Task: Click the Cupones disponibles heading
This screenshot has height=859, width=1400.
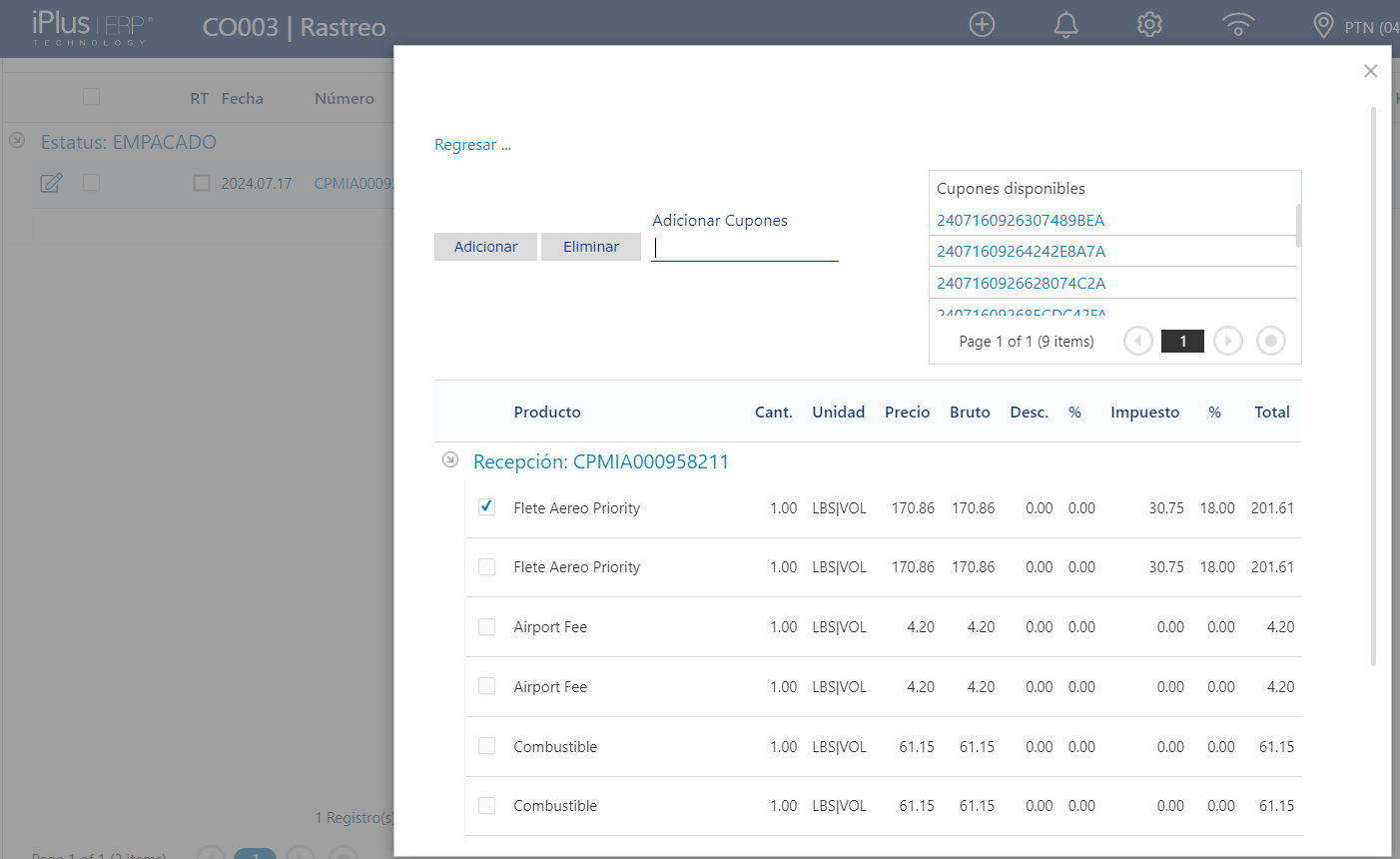Action: [1011, 188]
